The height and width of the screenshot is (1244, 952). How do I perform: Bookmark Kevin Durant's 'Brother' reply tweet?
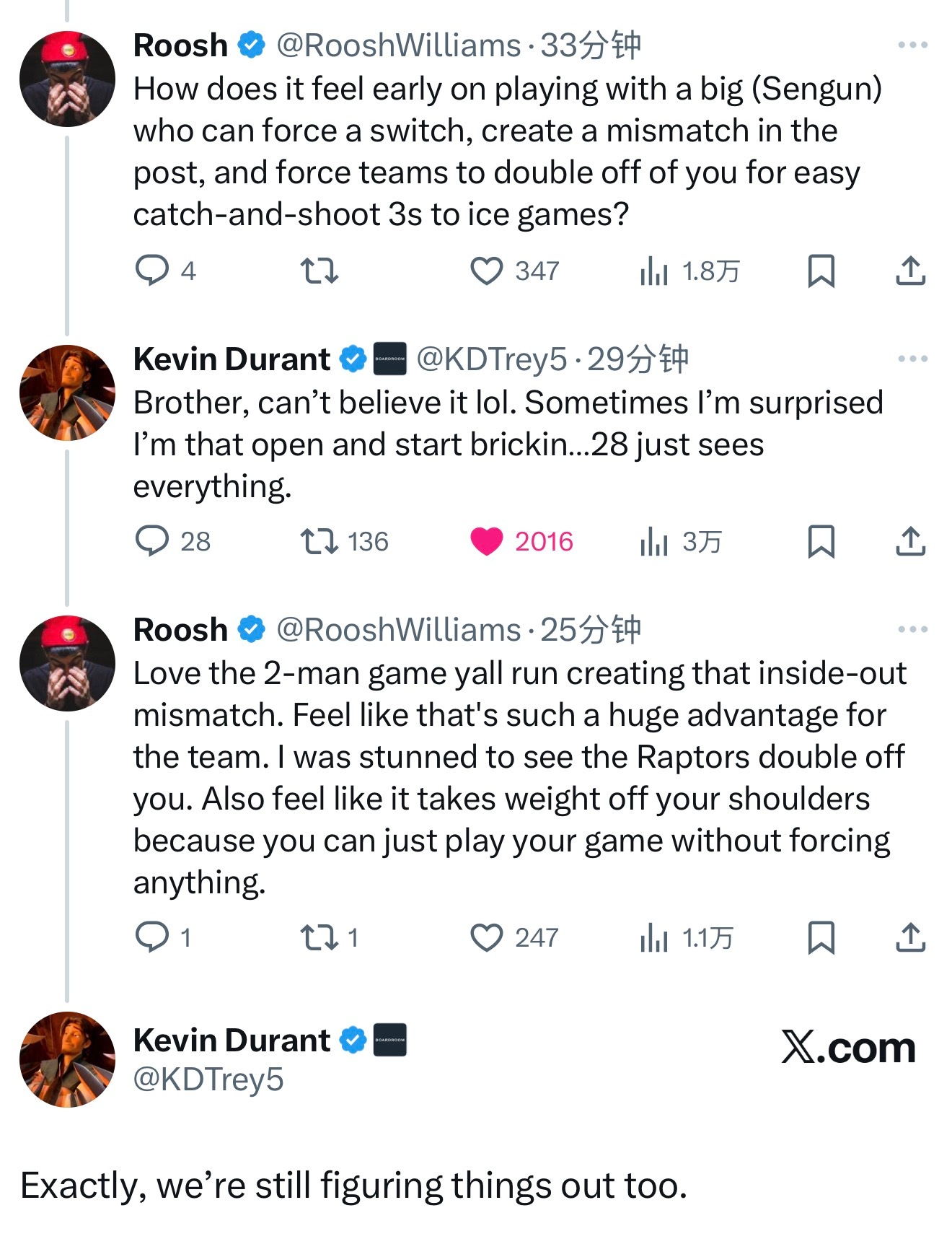click(x=821, y=542)
